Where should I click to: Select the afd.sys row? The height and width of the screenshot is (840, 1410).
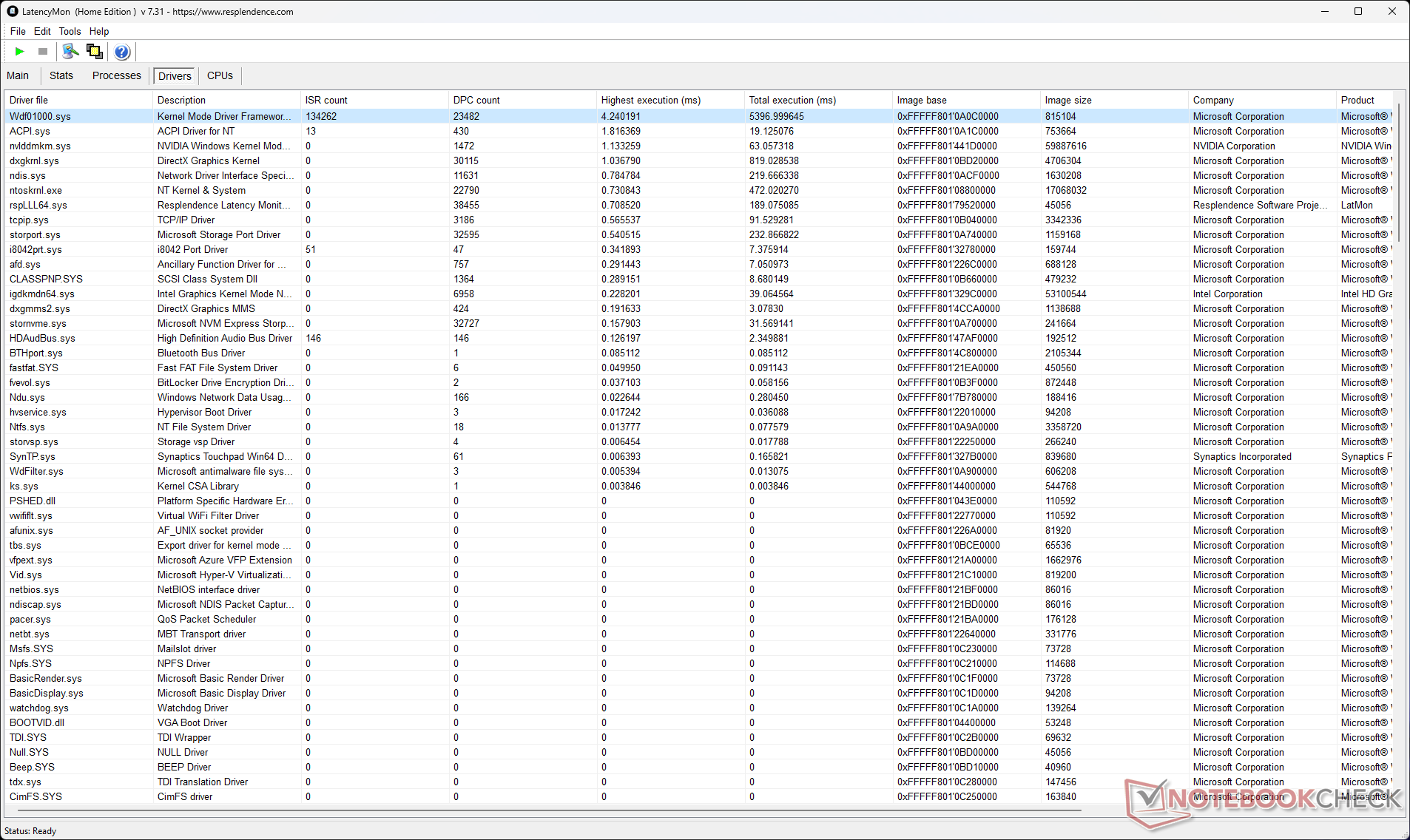click(x=699, y=264)
